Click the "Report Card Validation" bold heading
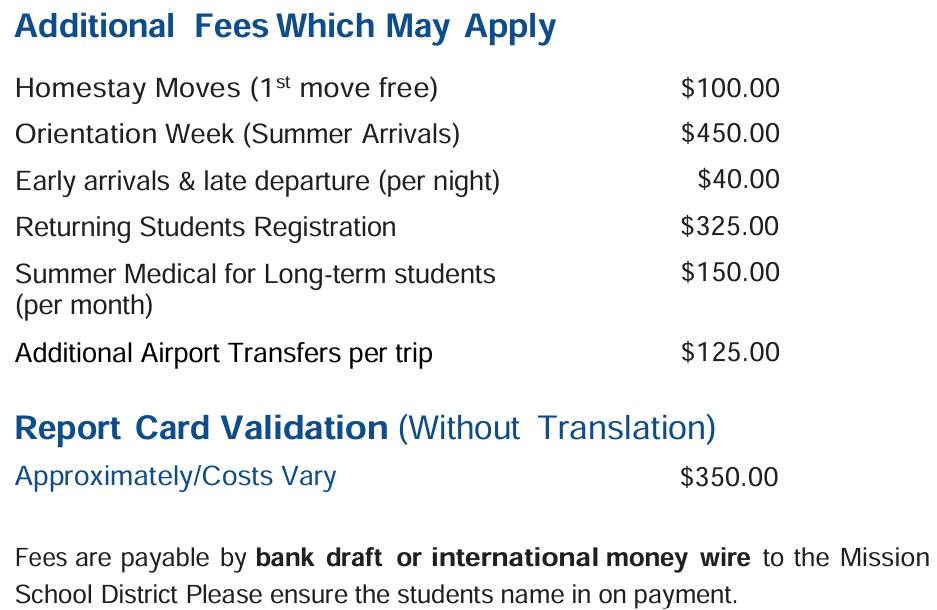The height and width of the screenshot is (610, 937). tap(201, 428)
